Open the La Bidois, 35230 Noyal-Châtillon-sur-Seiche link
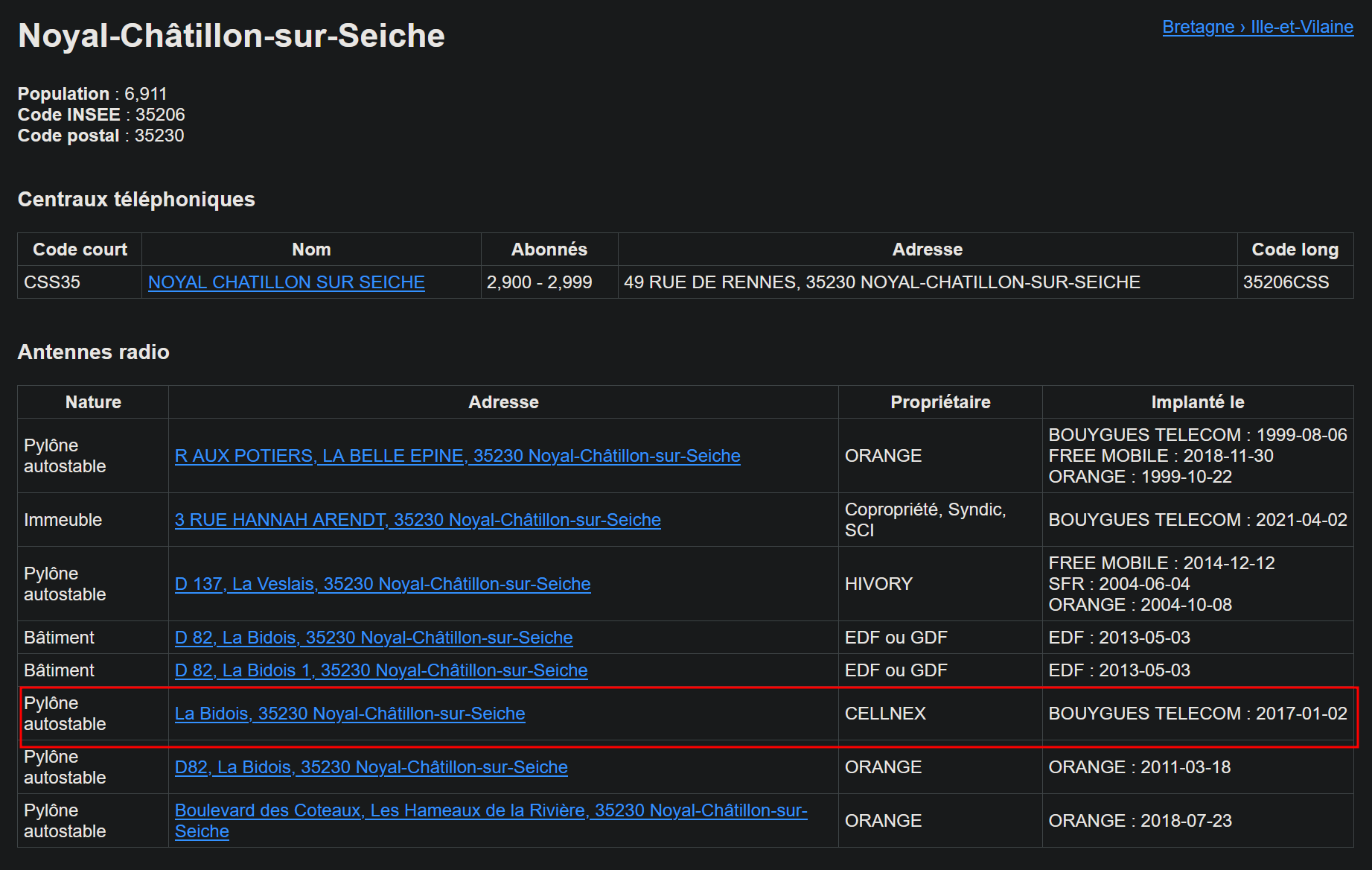Image resolution: width=1372 pixels, height=870 pixels. pos(350,714)
